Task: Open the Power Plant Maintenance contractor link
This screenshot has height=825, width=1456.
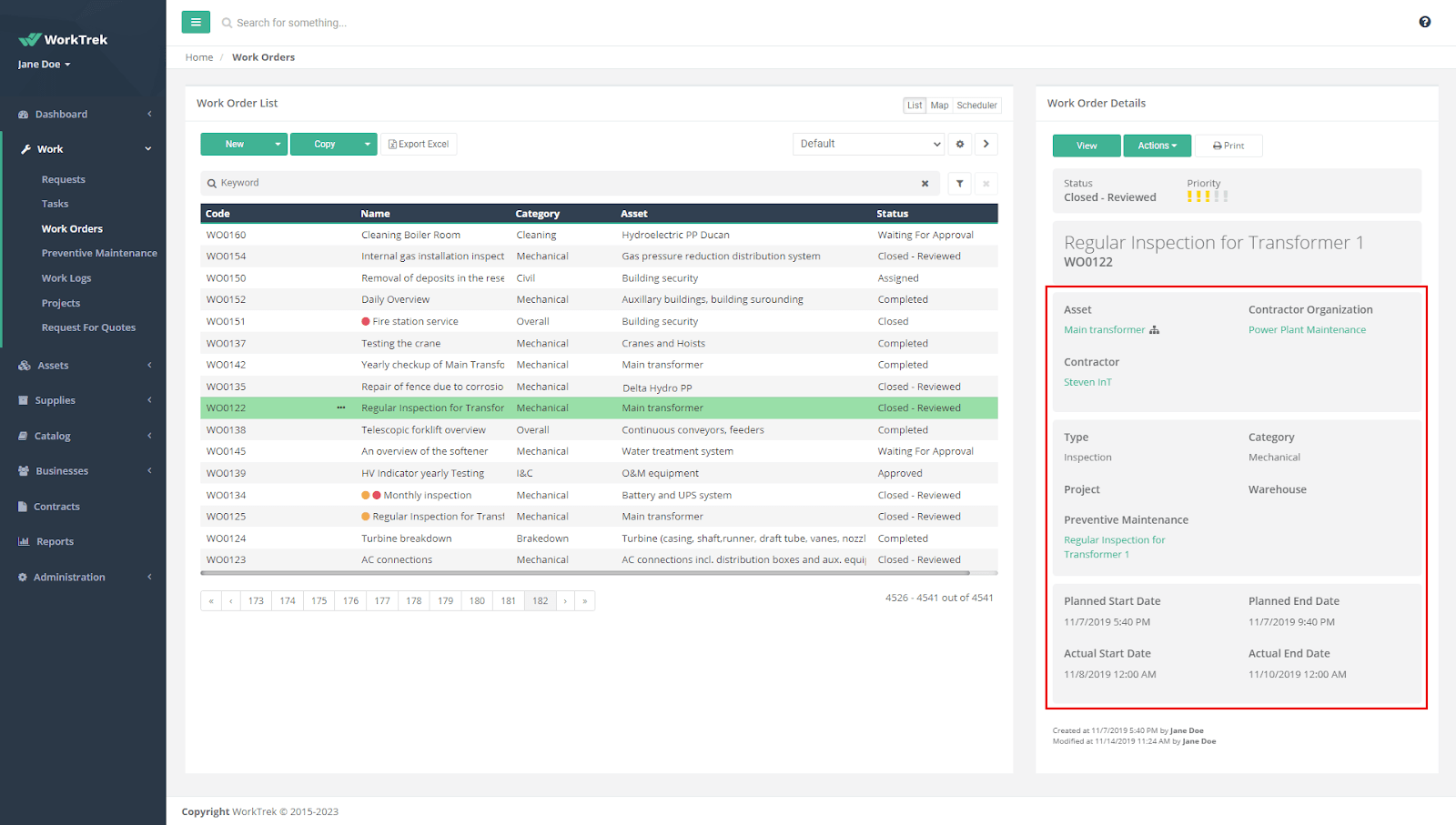Action: 1306,329
